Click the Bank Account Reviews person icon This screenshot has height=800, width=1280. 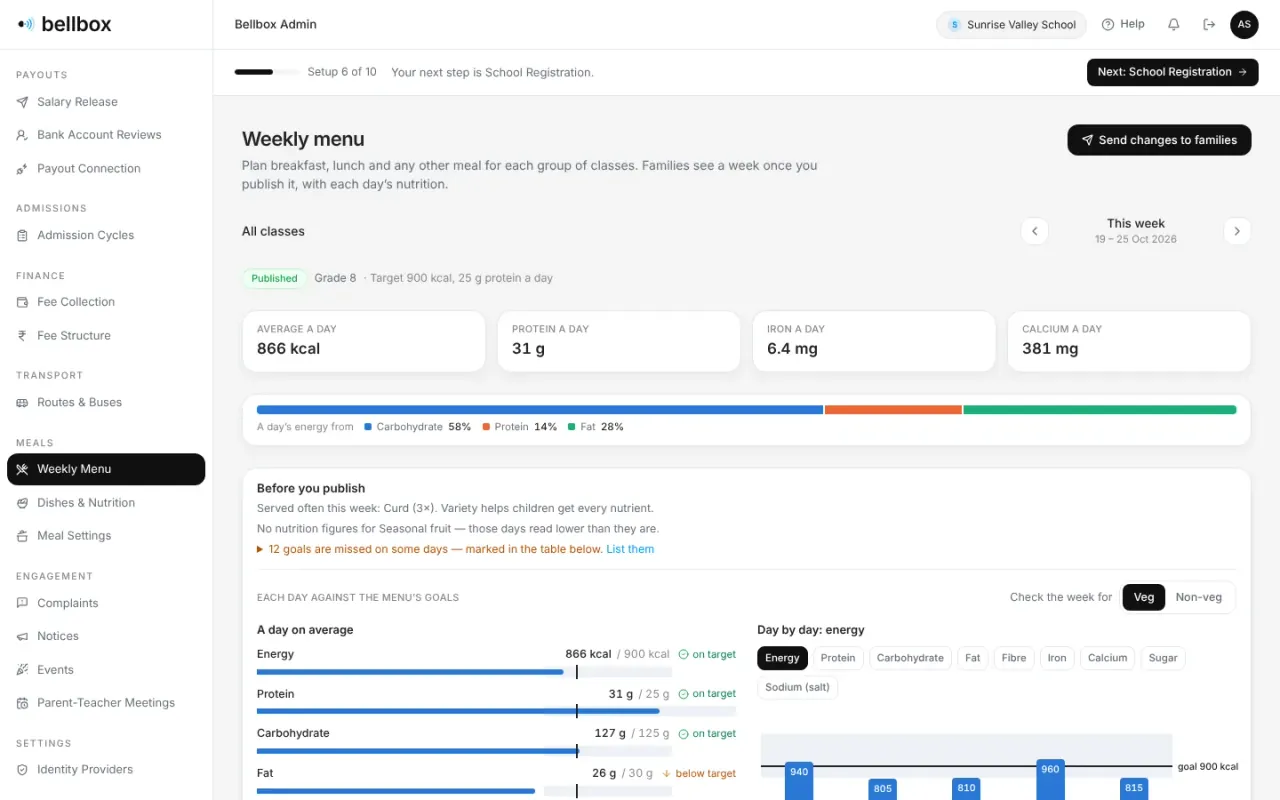pyautogui.click(x=22, y=135)
